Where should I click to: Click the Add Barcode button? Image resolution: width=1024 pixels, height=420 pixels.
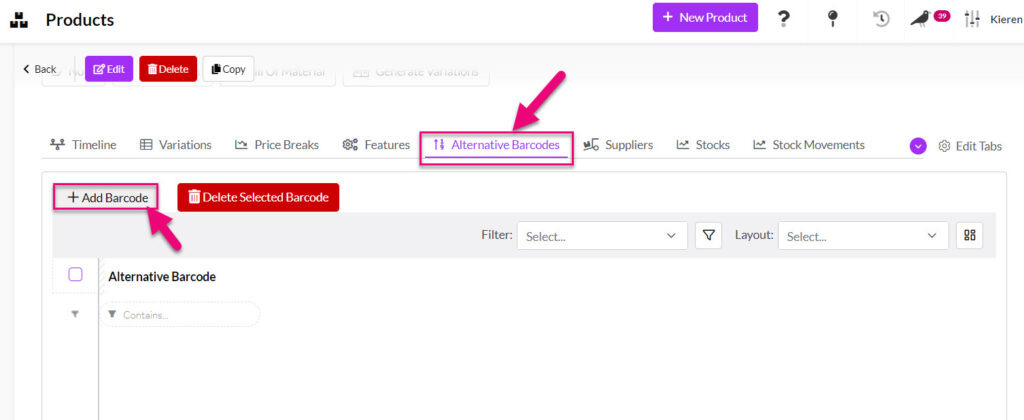pos(107,198)
